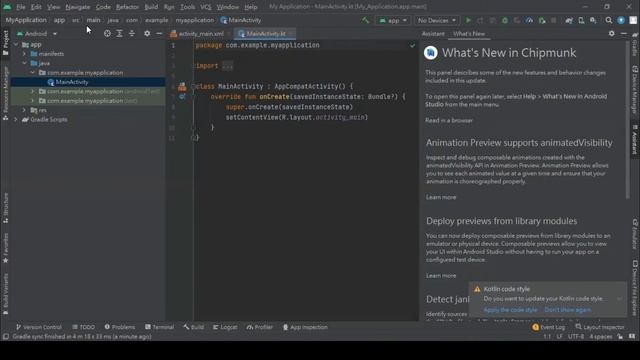640x360 pixels.
Task: Expand the folded import block
Action: tap(228, 66)
